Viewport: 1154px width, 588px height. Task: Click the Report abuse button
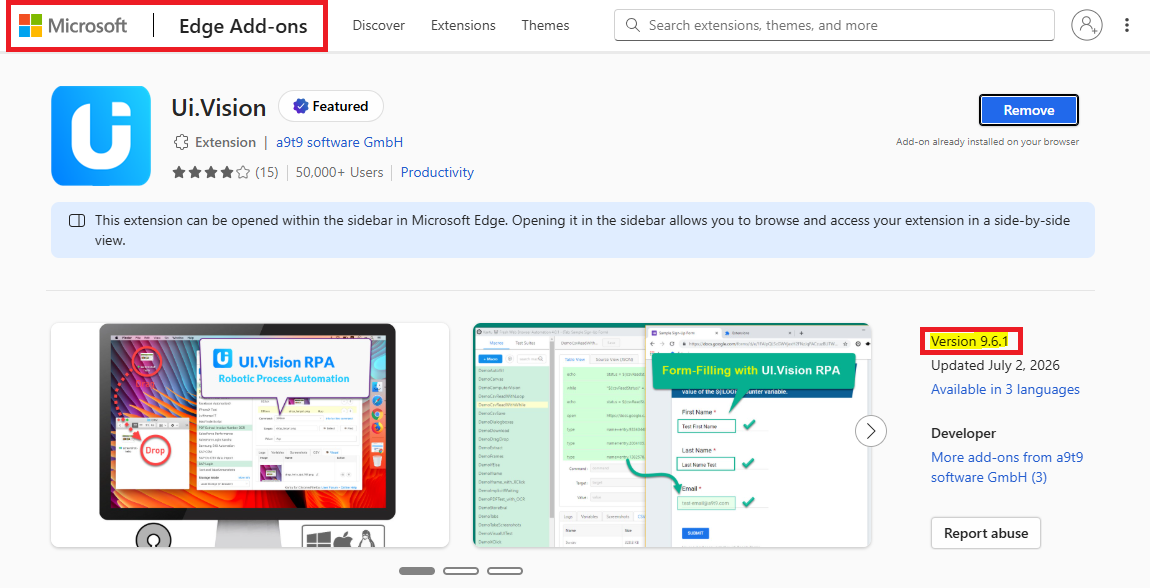pyautogui.click(x=985, y=534)
